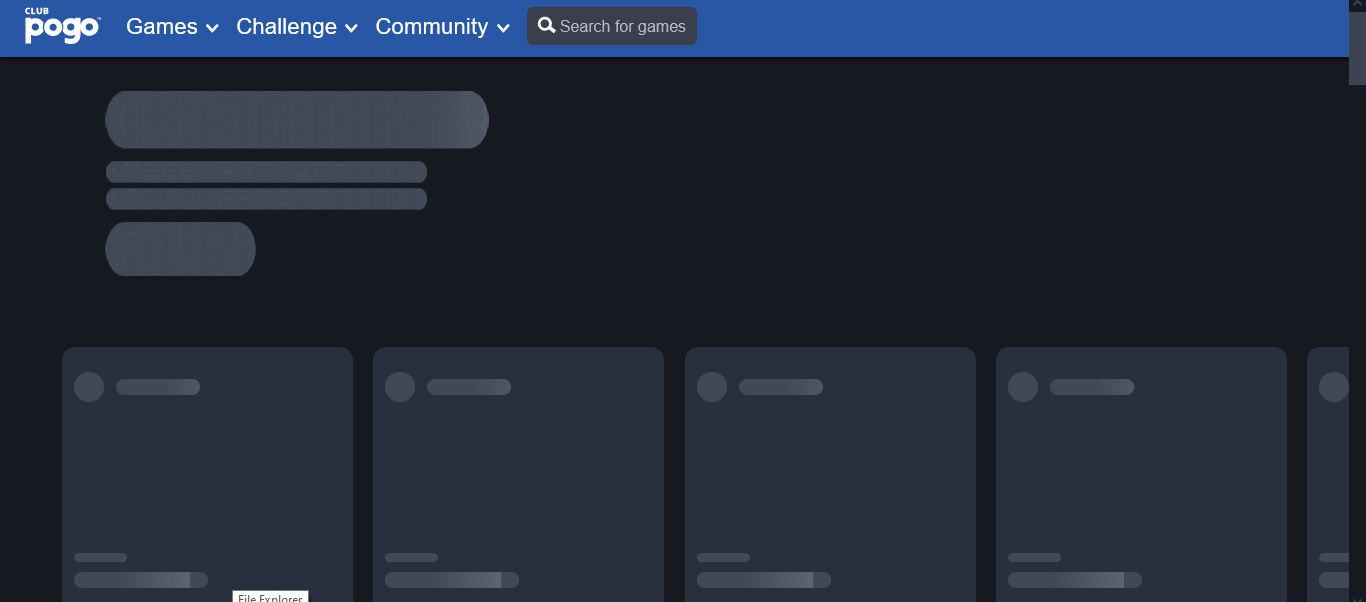
Task: Click the large hero title placeholder
Action: 297,120
